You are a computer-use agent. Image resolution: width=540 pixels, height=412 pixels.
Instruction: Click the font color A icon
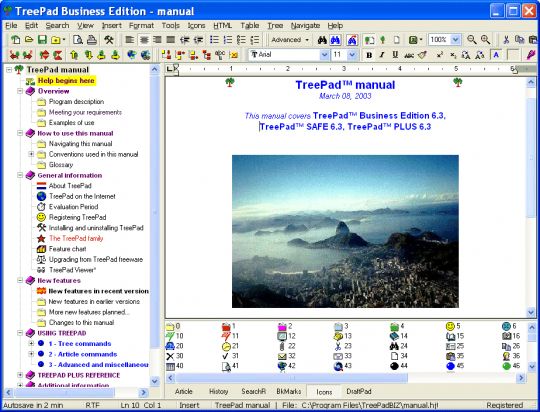pos(496,55)
